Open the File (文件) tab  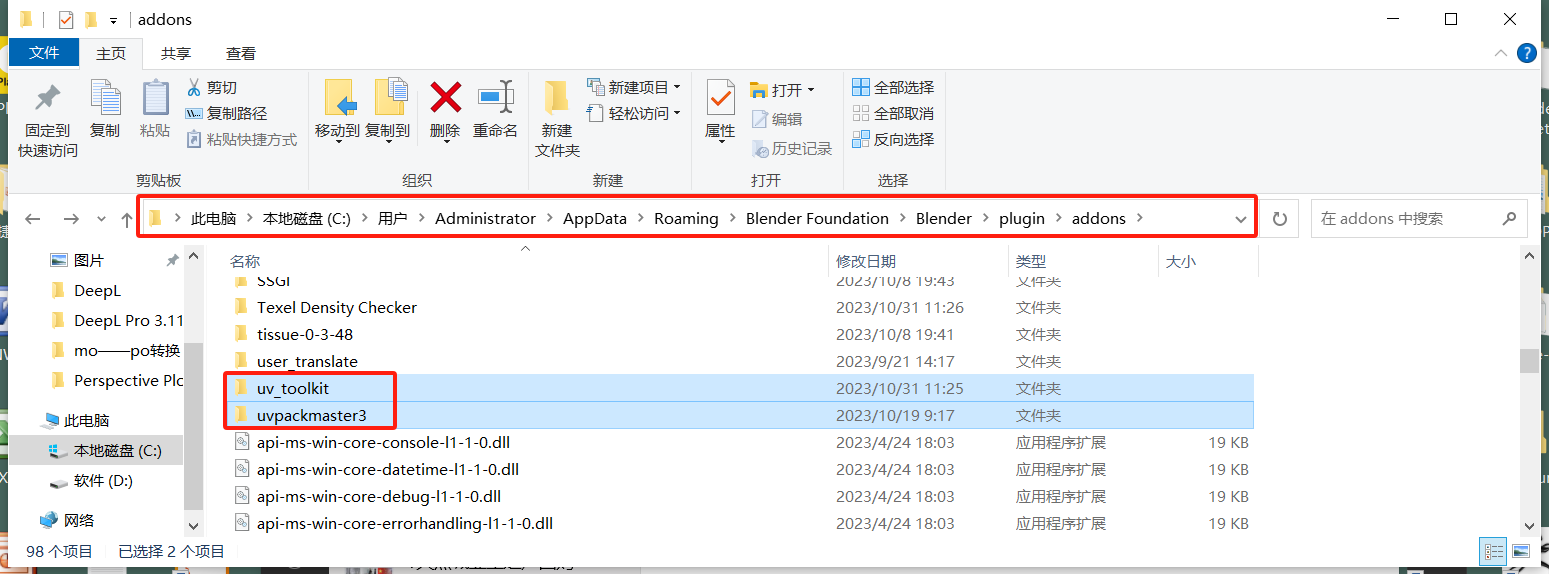tap(44, 53)
